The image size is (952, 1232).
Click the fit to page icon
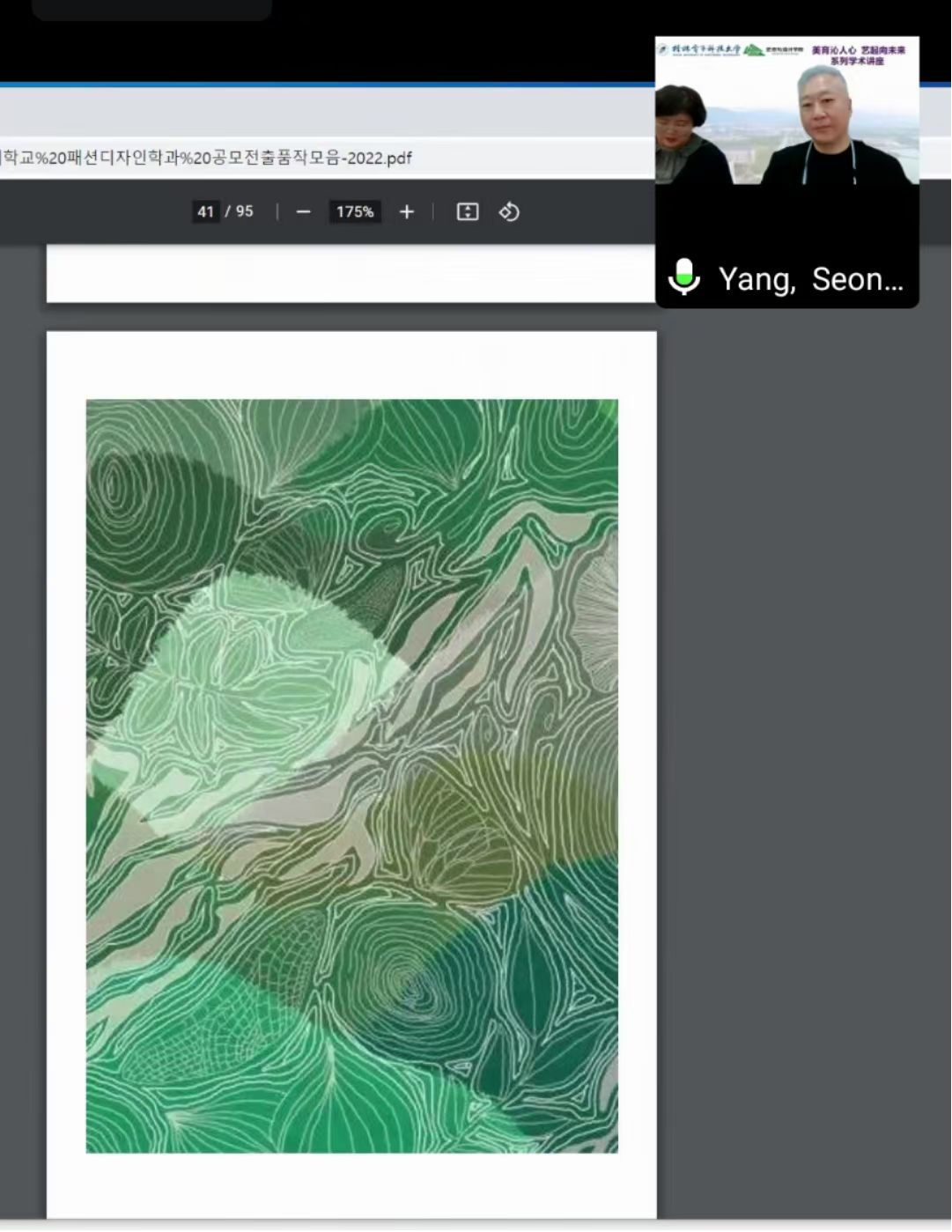[467, 212]
